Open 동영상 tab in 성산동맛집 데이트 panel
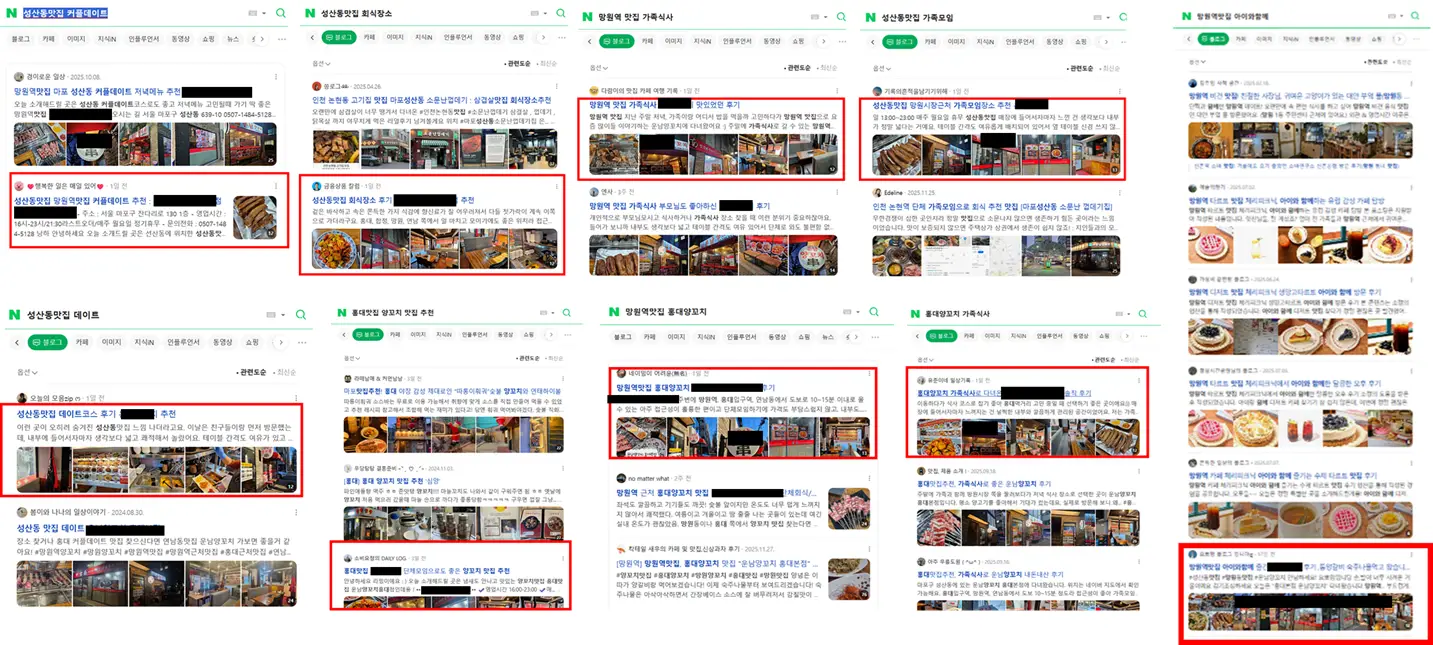The image size is (1433, 645). tap(223, 342)
